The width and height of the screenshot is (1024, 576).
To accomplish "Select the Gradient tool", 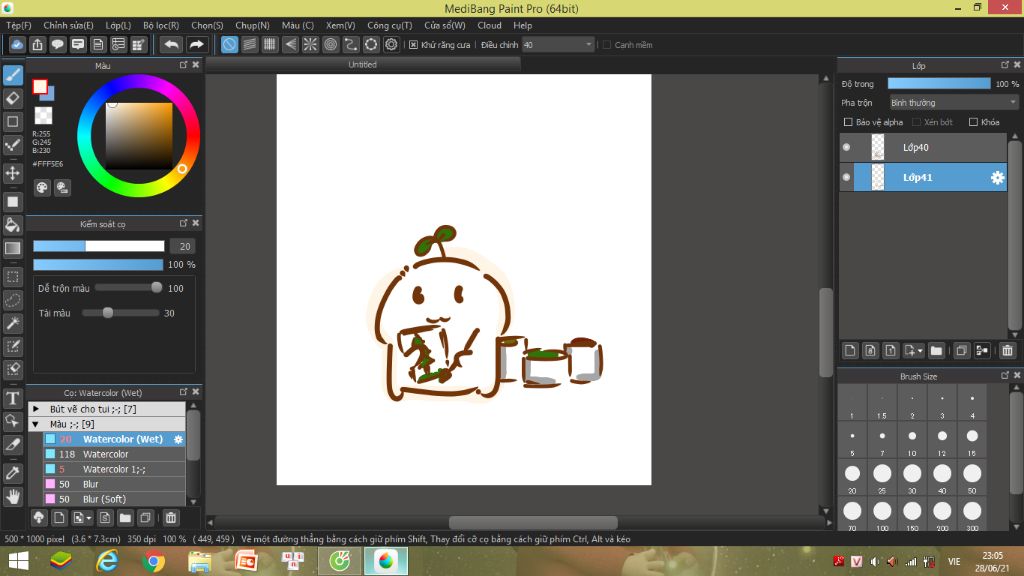I will coord(12,248).
